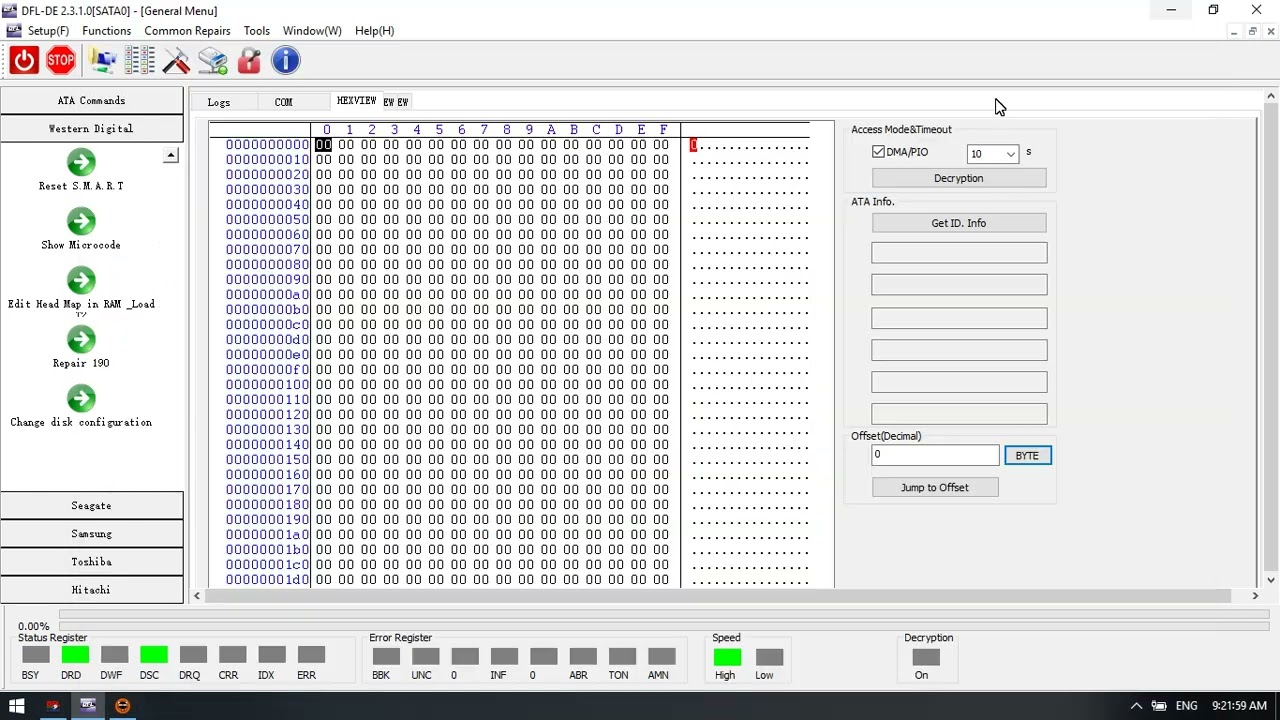Image resolution: width=1280 pixels, height=720 pixels.
Task: Switch to the DFL app in the taskbar
Action: tap(88, 706)
